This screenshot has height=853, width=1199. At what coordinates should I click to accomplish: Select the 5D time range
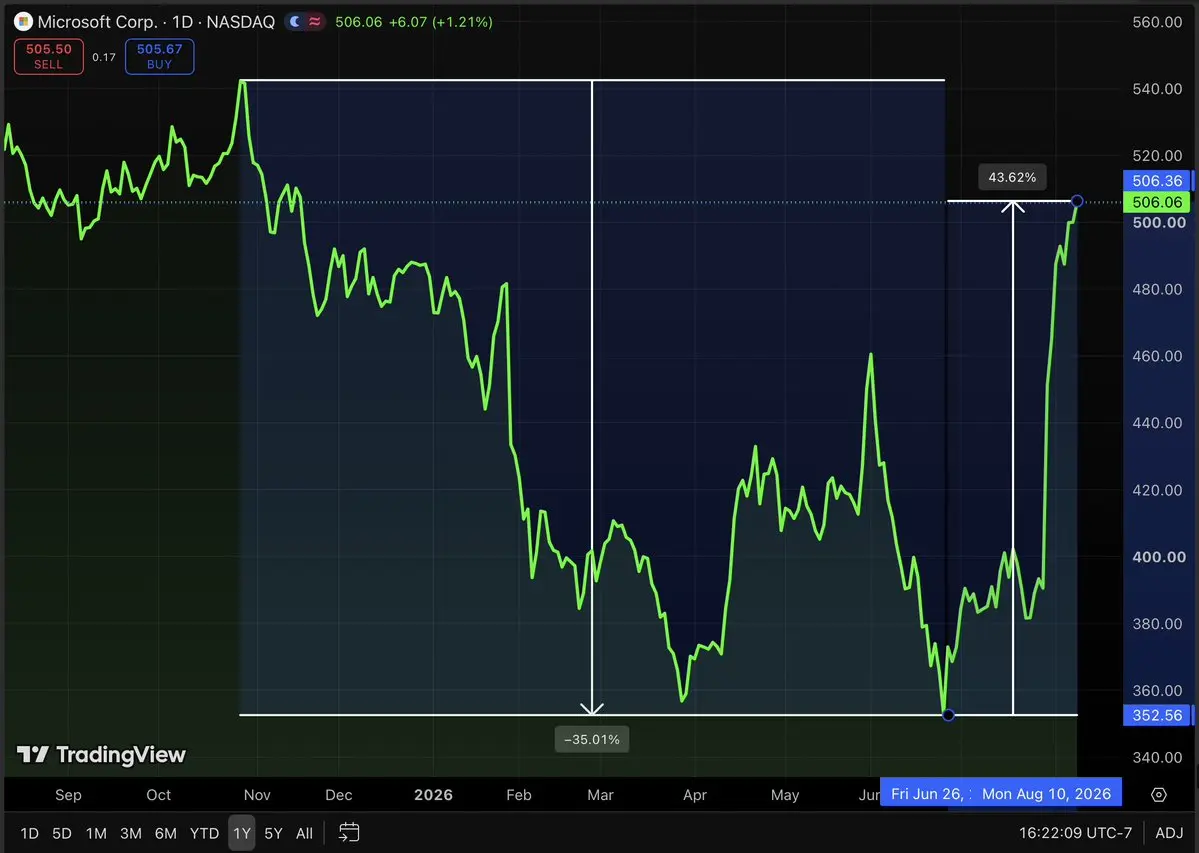pos(62,833)
